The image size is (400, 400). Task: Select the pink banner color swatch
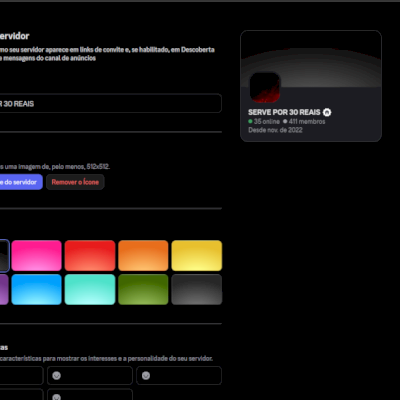[37, 255]
